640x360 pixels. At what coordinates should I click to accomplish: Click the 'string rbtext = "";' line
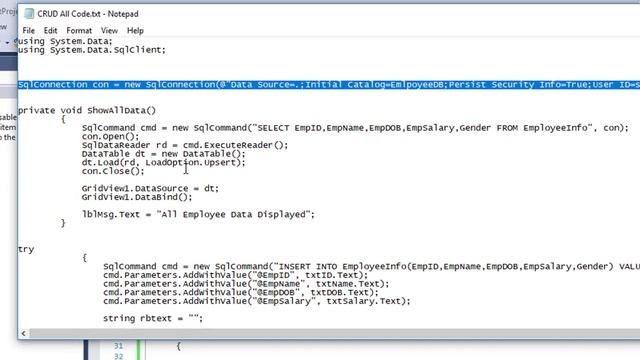point(153,318)
